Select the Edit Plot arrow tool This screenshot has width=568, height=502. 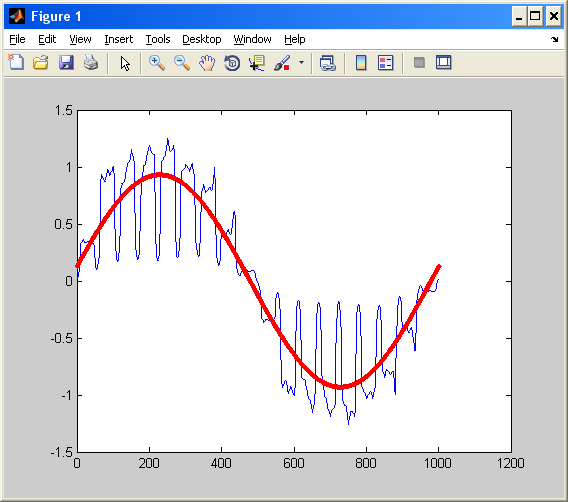[x=125, y=63]
